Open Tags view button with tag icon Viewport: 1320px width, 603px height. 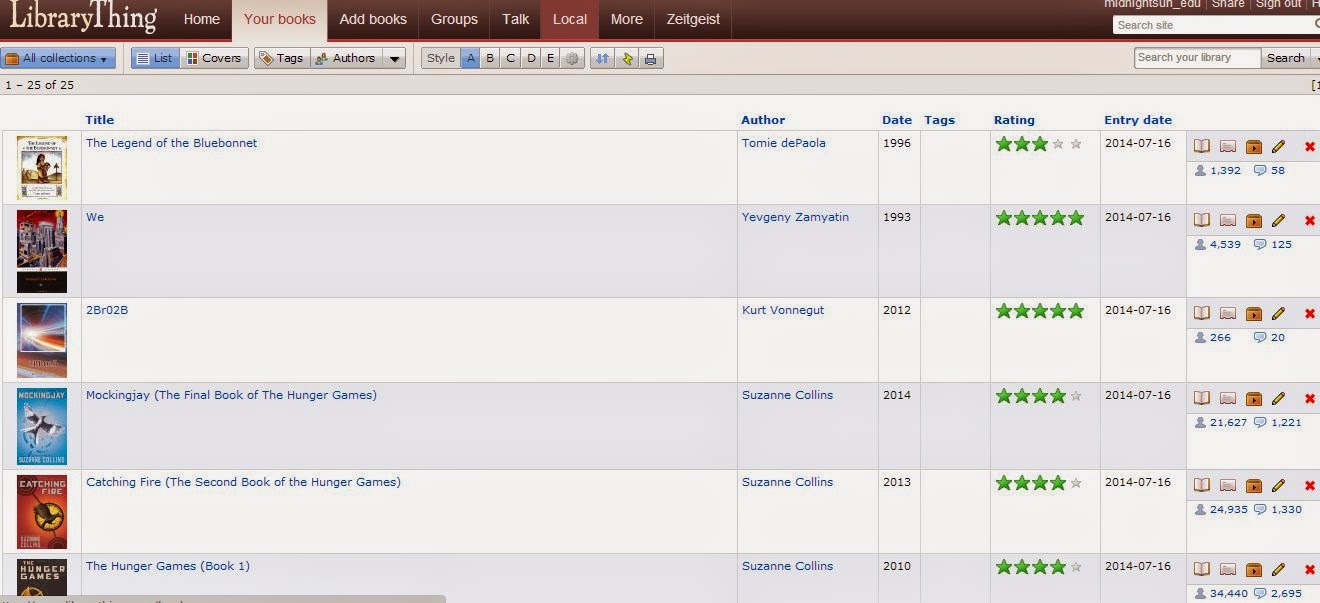click(x=282, y=58)
